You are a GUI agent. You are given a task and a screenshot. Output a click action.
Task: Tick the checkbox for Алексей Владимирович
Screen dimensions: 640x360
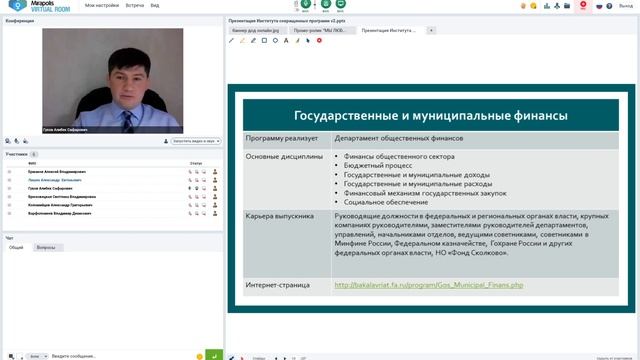[9, 172]
